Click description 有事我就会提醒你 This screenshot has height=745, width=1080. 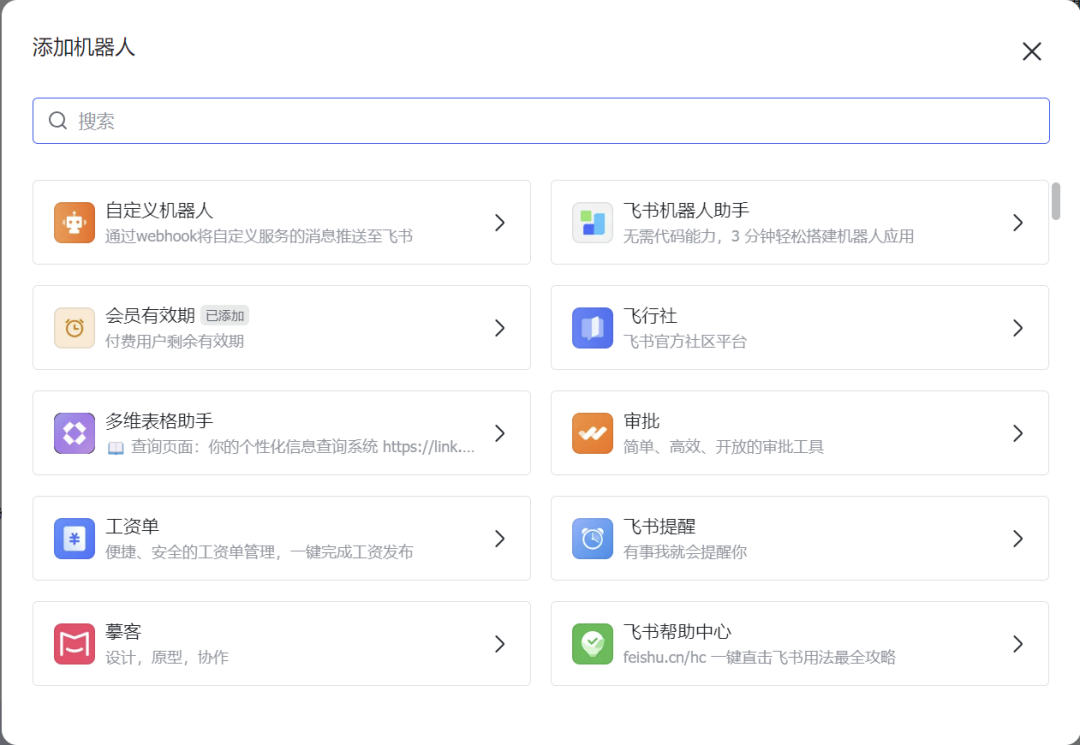685,552
